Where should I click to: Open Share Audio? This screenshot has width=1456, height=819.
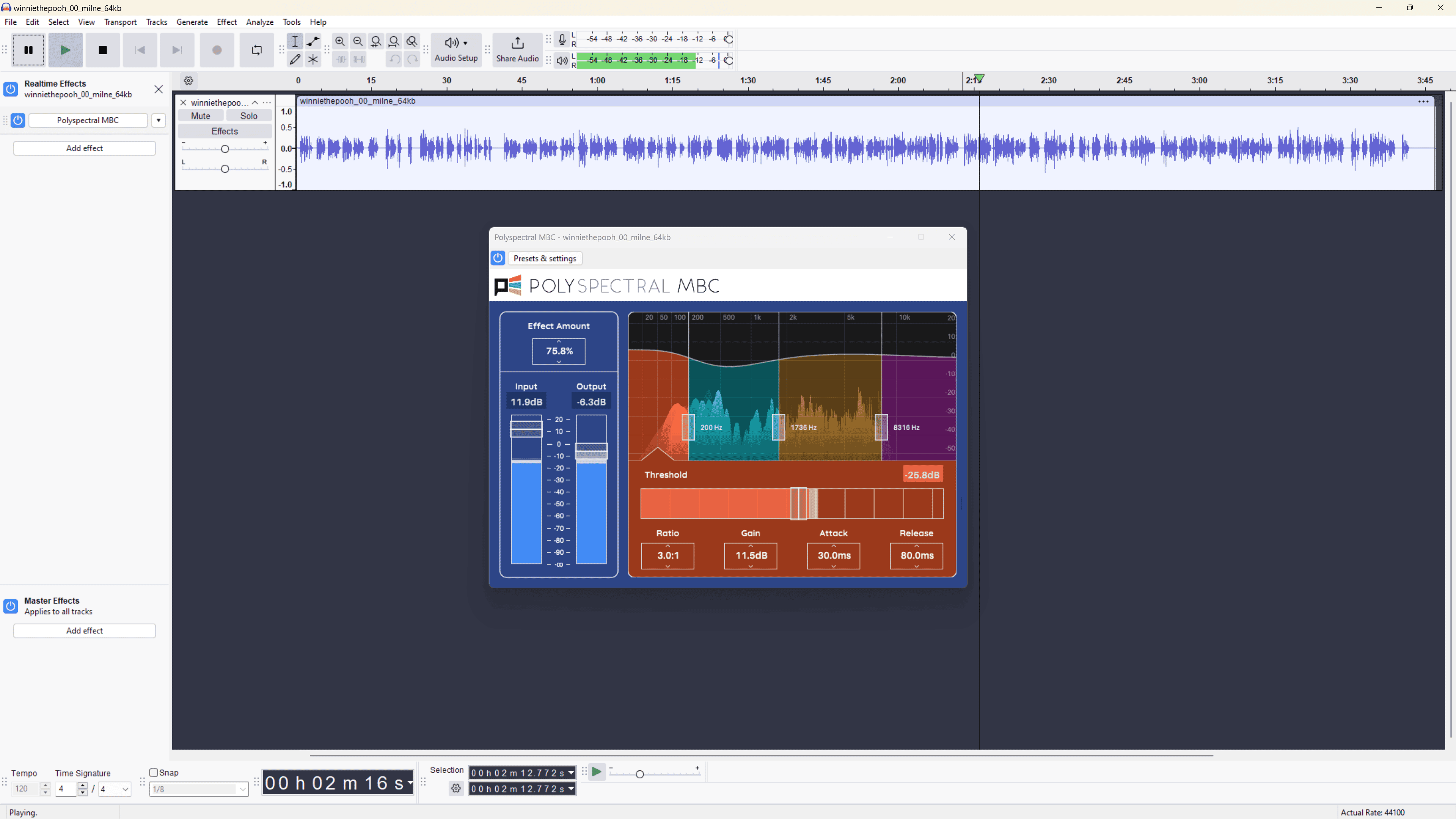[517, 50]
